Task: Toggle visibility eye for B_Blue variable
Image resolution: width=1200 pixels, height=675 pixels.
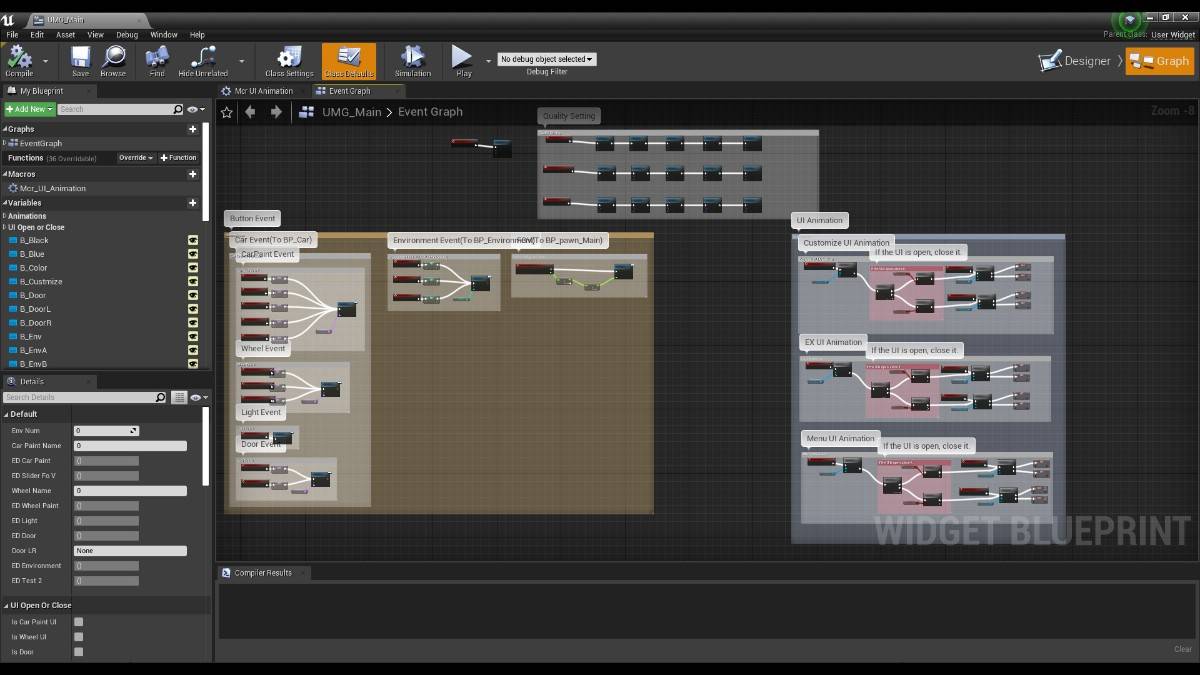Action: click(x=193, y=254)
